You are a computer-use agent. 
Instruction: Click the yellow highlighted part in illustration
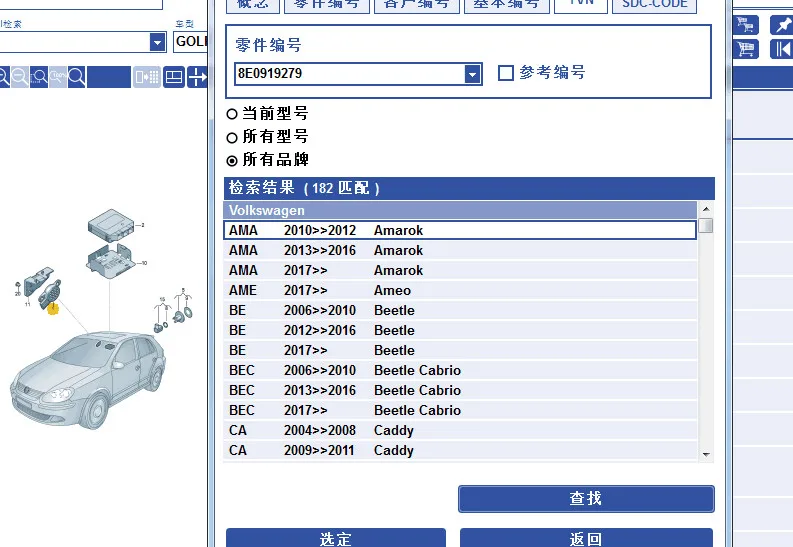point(53,308)
